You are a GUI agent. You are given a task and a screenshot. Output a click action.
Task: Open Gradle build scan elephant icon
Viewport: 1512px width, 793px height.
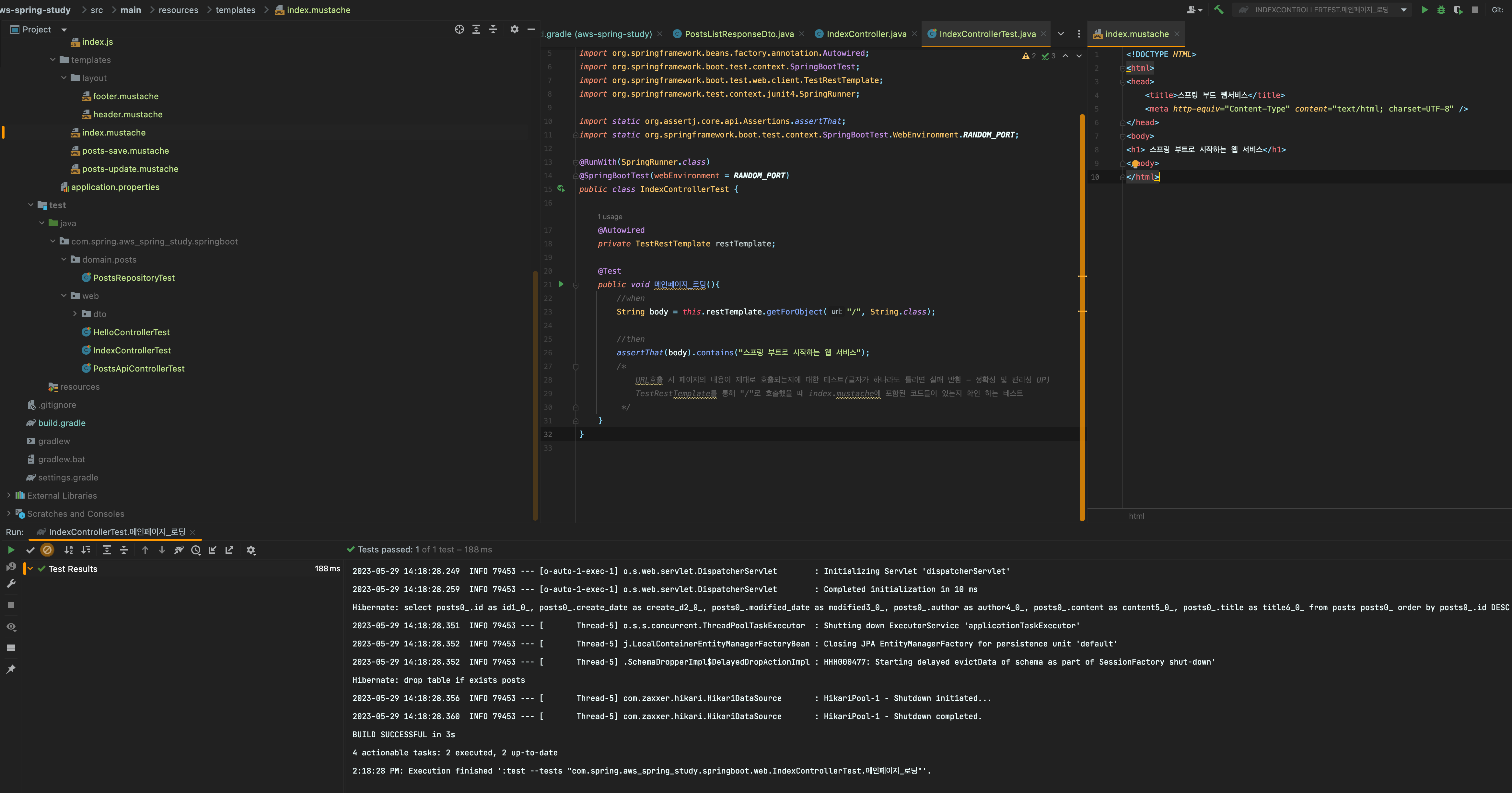point(179,550)
